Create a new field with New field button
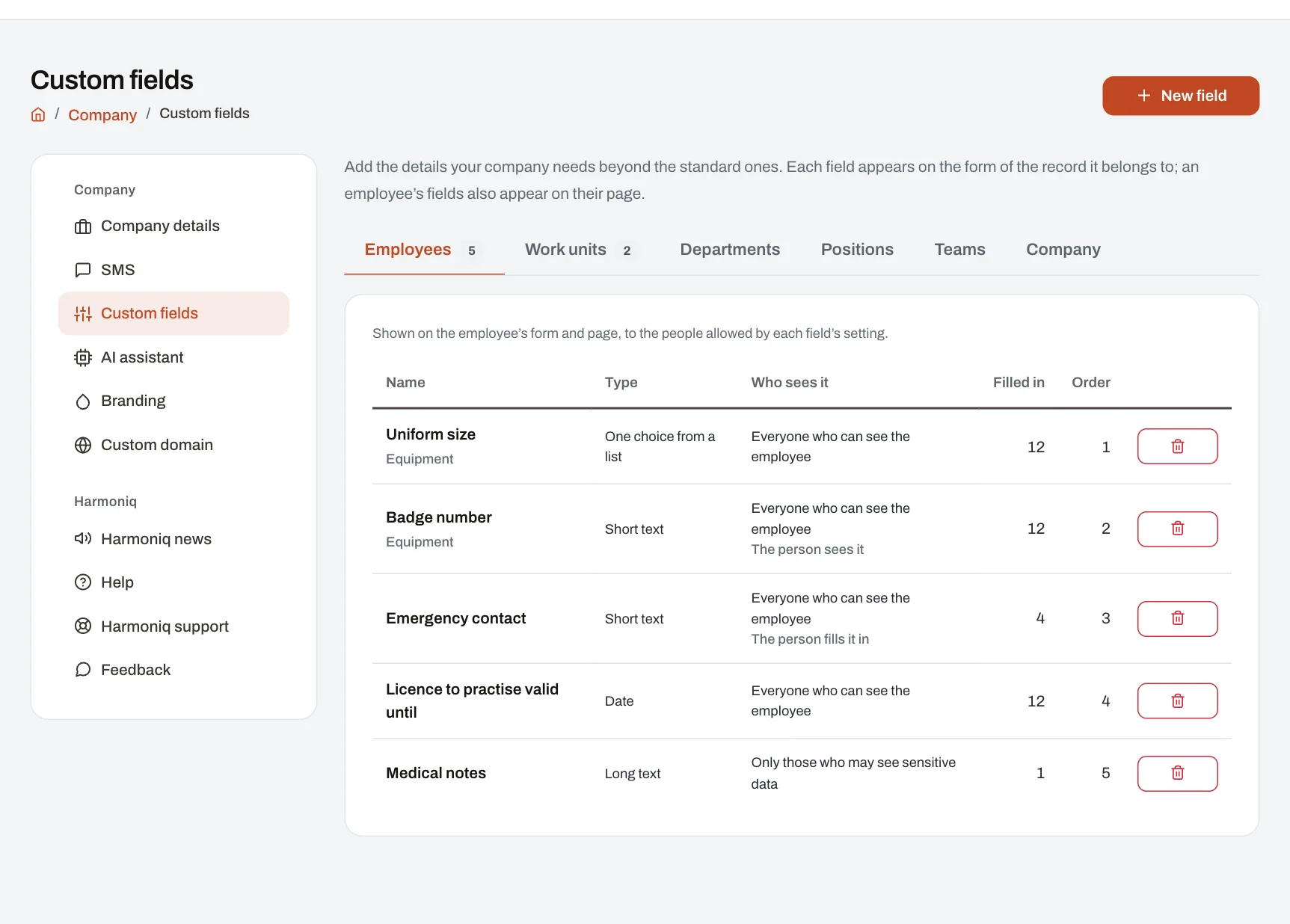Screen dimensions: 1290x924 [x=1181, y=96]
